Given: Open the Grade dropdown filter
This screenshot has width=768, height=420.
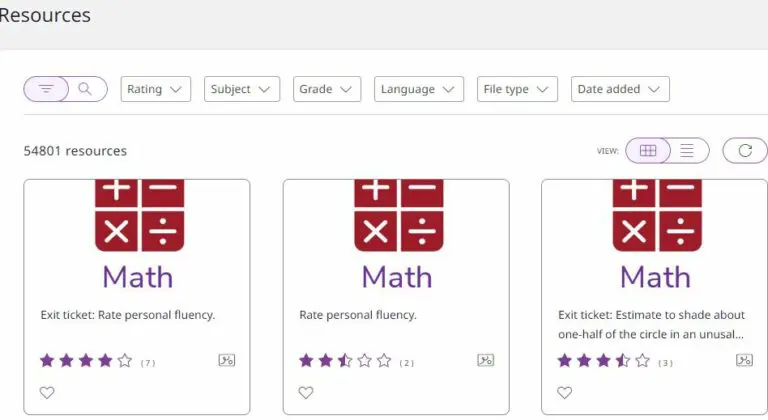Looking at the screenshot, I should (327, 89).
